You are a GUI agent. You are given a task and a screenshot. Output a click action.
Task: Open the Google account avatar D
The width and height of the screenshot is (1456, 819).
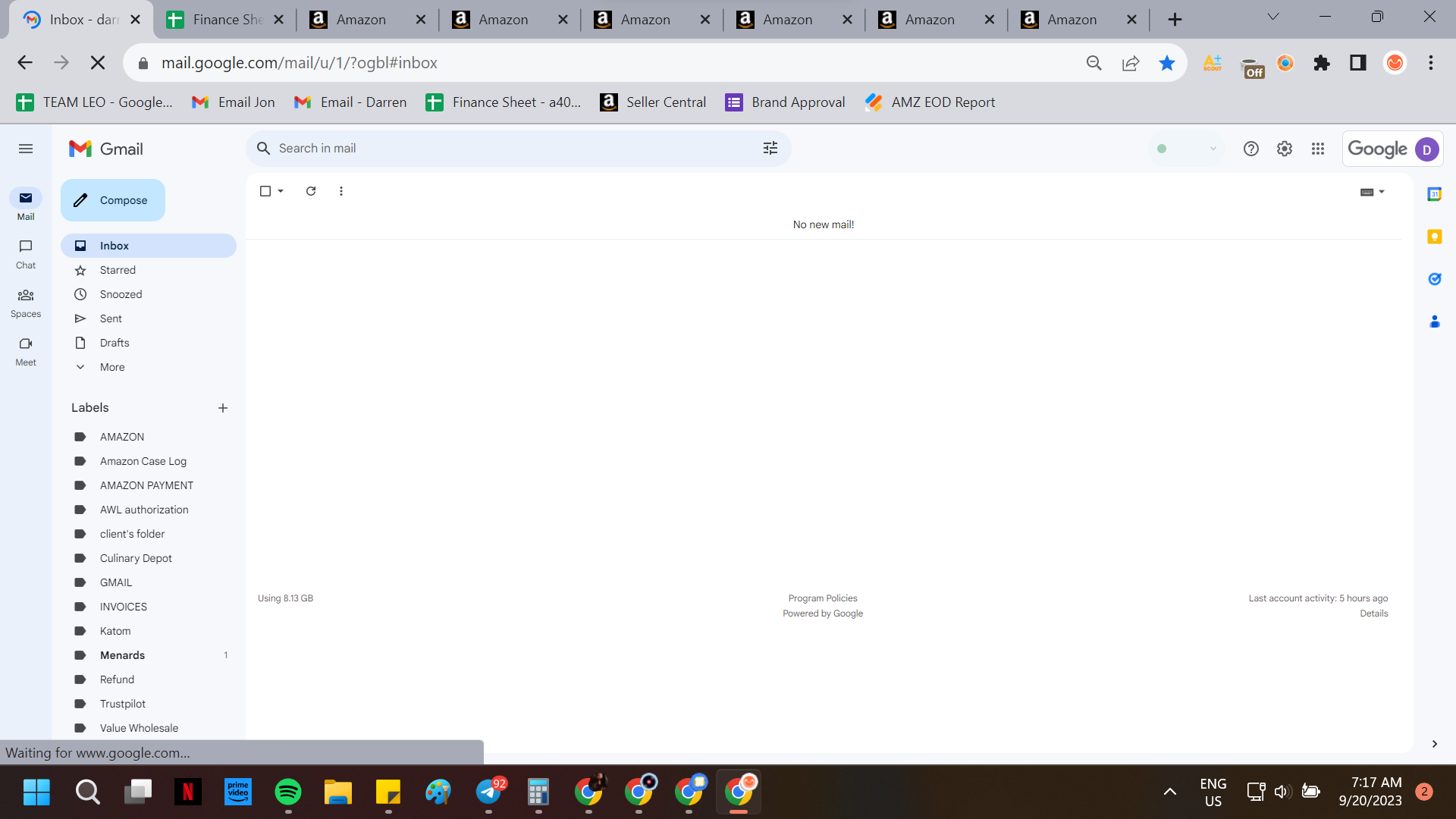[x=1427, y=149]
